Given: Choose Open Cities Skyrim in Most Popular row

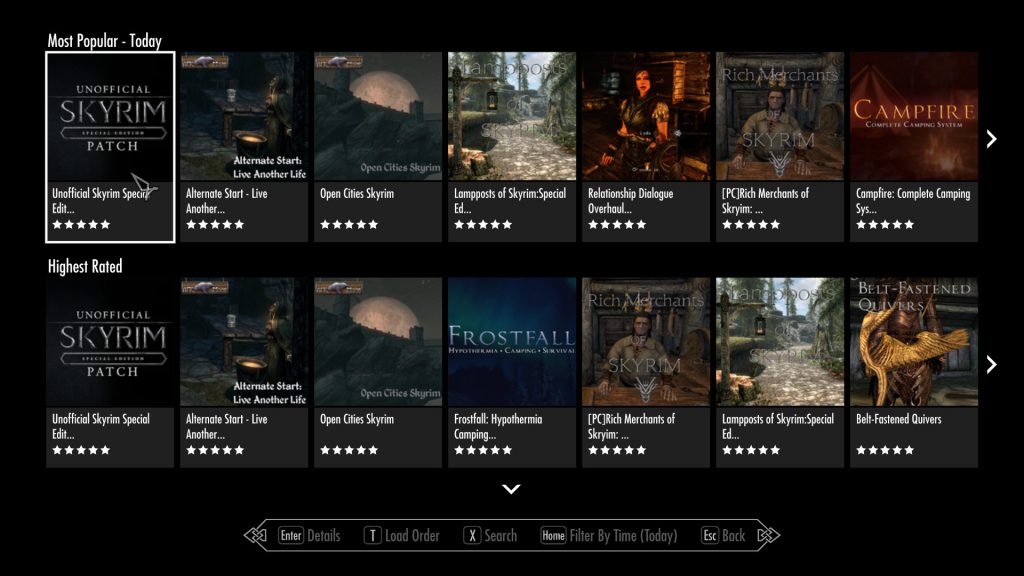Looking at the screenshot, I should pos(378,147).
